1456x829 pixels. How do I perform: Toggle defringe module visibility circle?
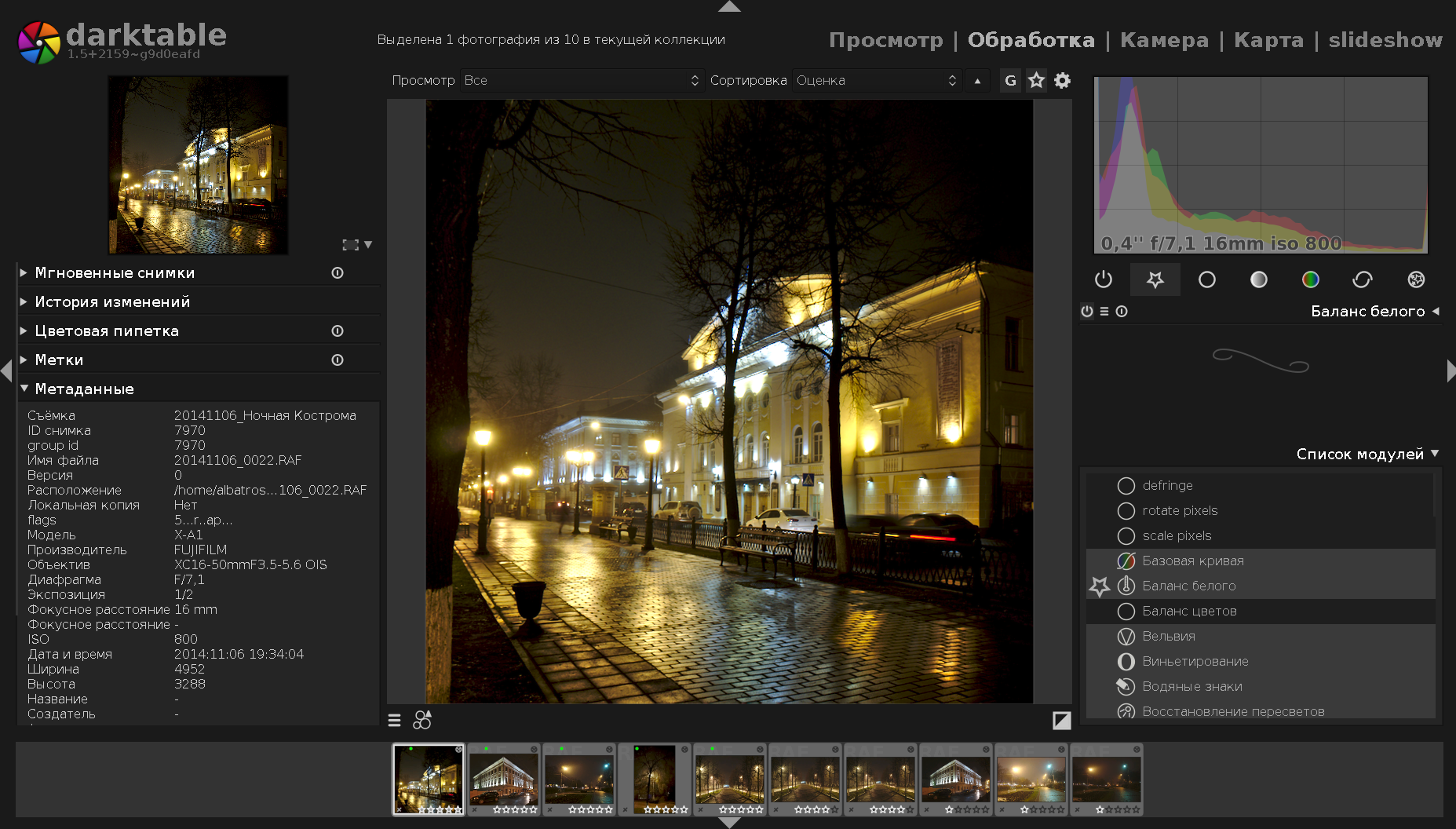[1126, 486]
